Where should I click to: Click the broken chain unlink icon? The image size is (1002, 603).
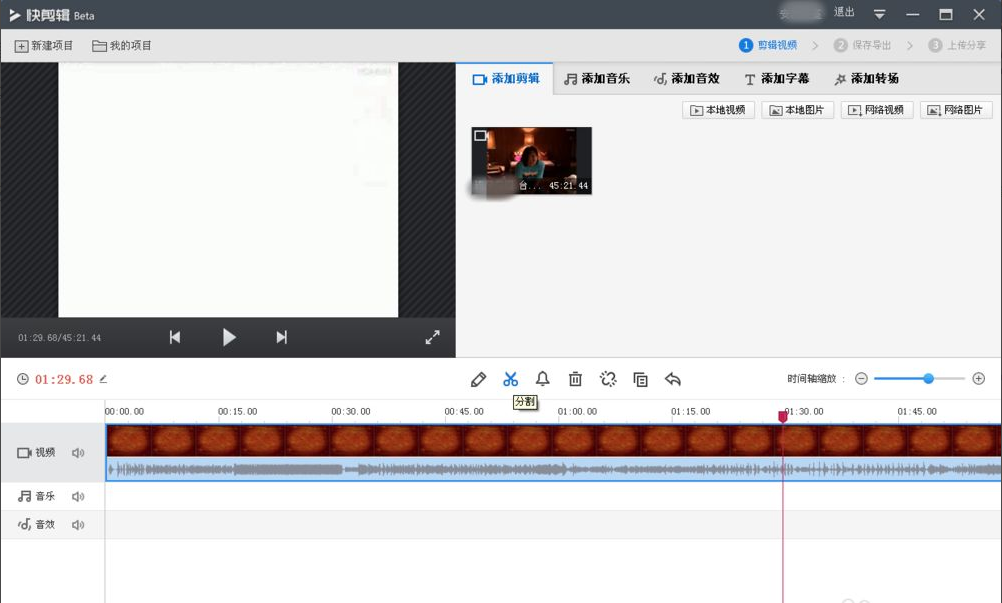tap(607, 379)
